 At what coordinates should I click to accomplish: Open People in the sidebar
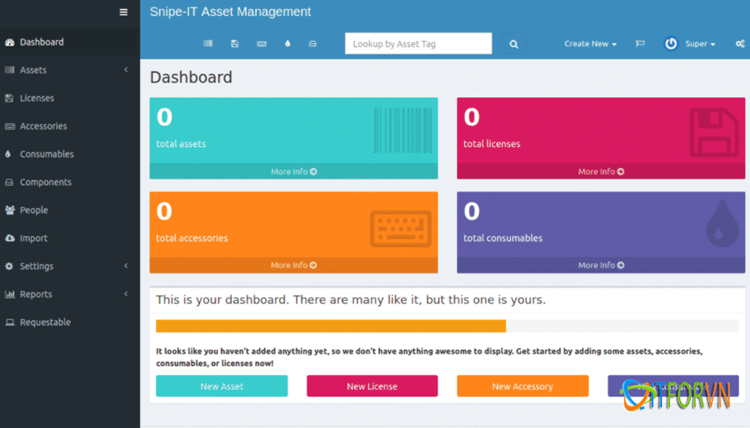tap(33, 210)
